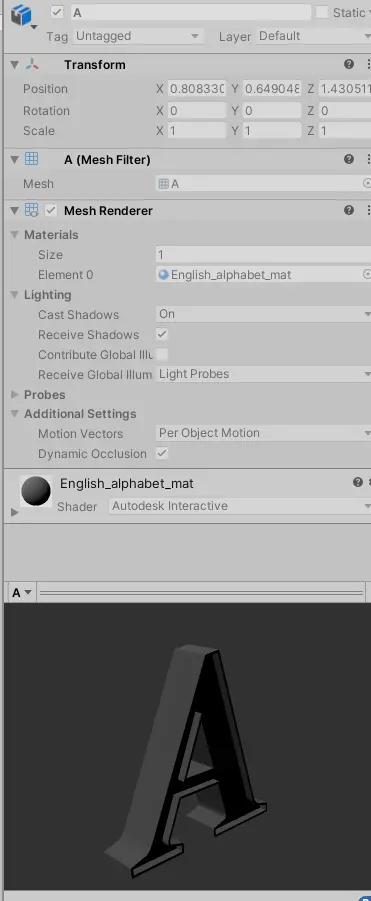Open Mesh Filter help icon
The height and width of the screenshot is (901, 371).
coord(349,159)
